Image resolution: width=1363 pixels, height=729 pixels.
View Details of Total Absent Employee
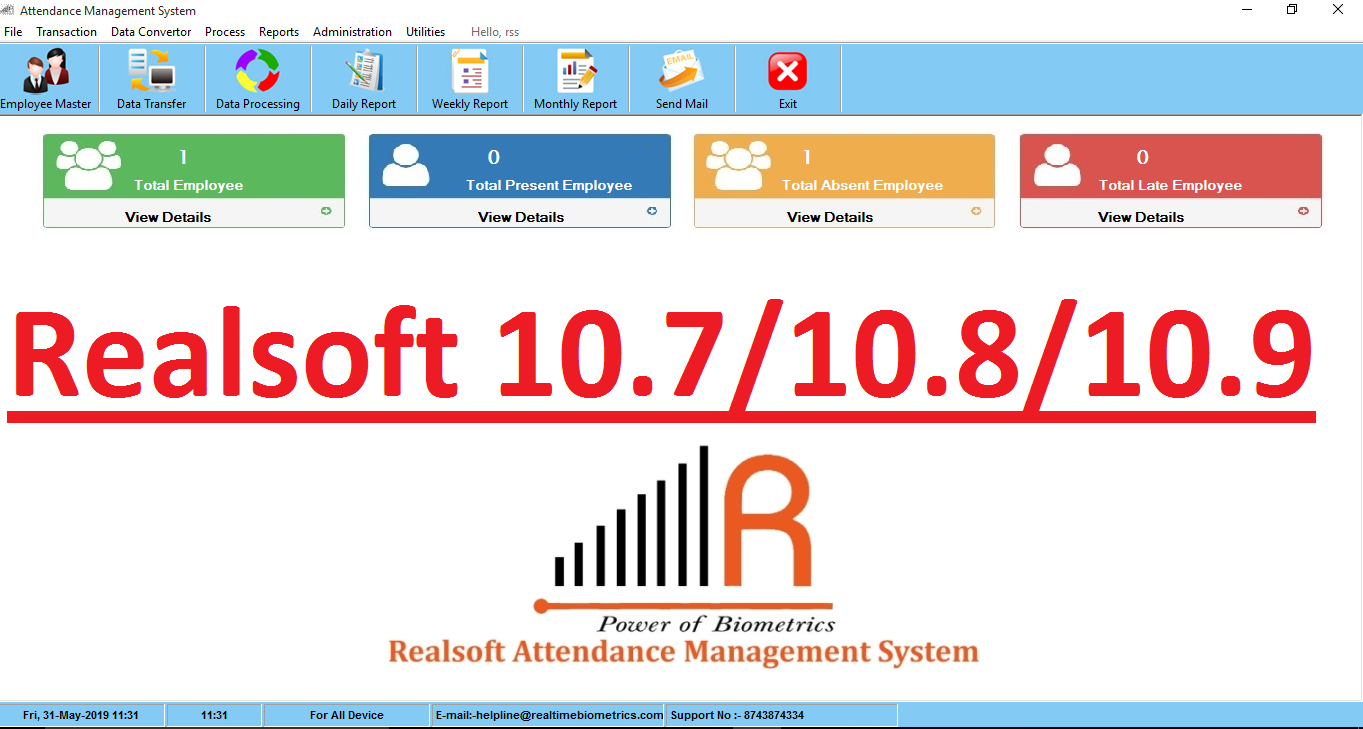coord(830,217)
